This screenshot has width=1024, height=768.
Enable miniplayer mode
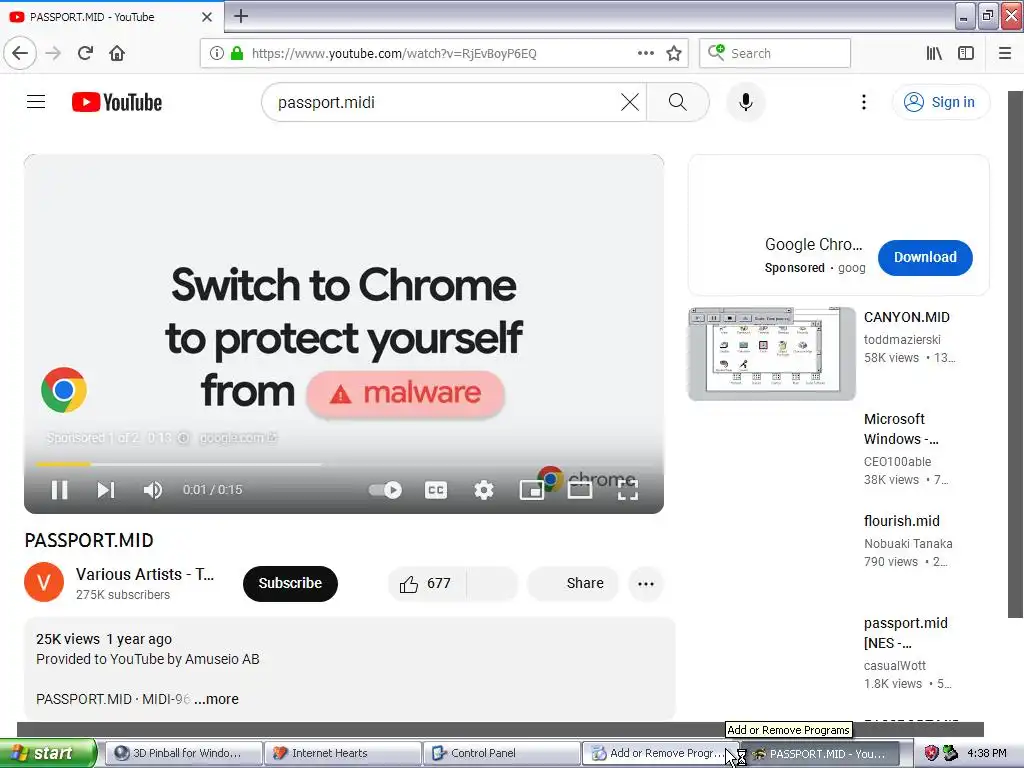(x=532, y=490)
